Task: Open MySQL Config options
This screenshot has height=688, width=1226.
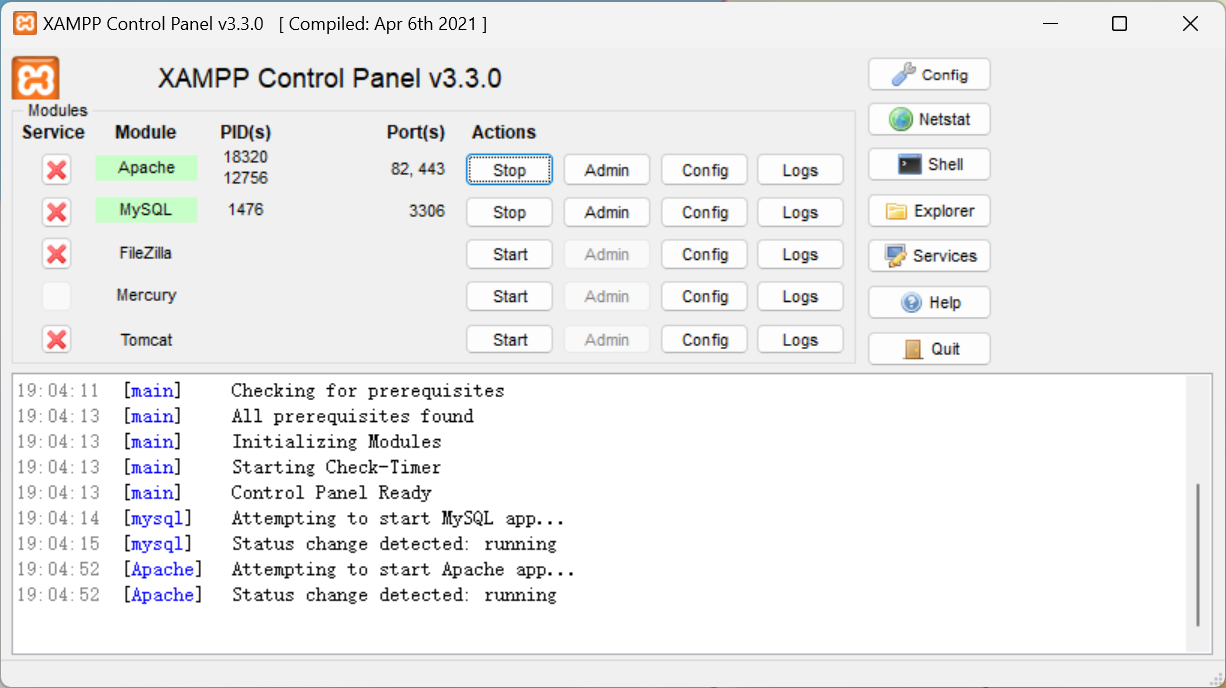Action: pos(705,212)
